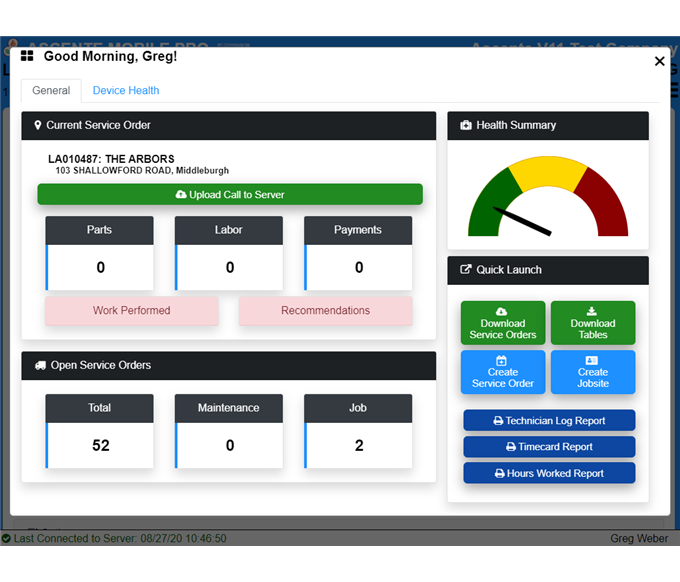
Task: Close the dashboard dialog with the X
Action: [x=659, y=61]
